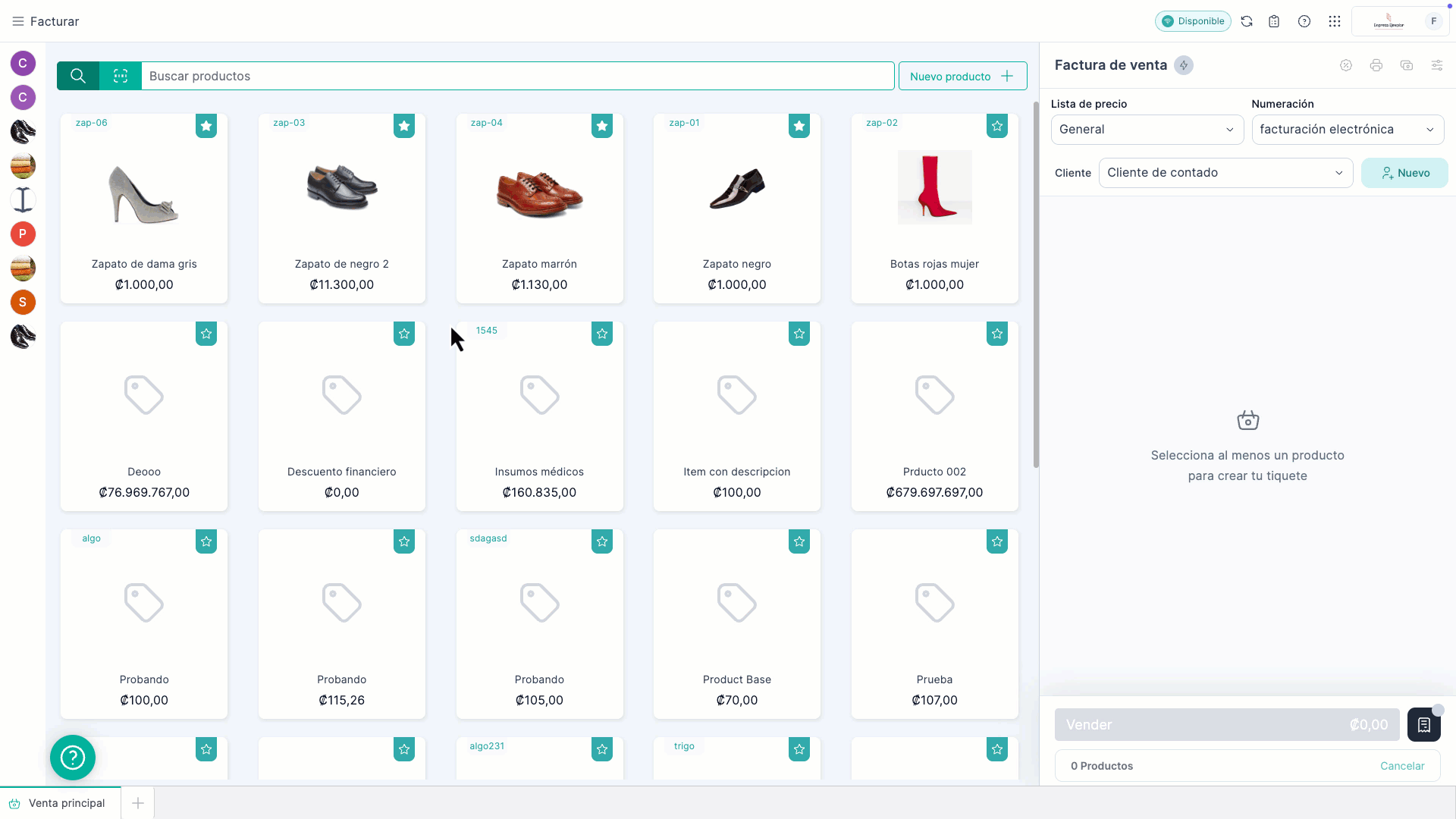Click the percent discount icon in invoice panel
This screenshot has width=1456, height=819.
[1346, 65]
